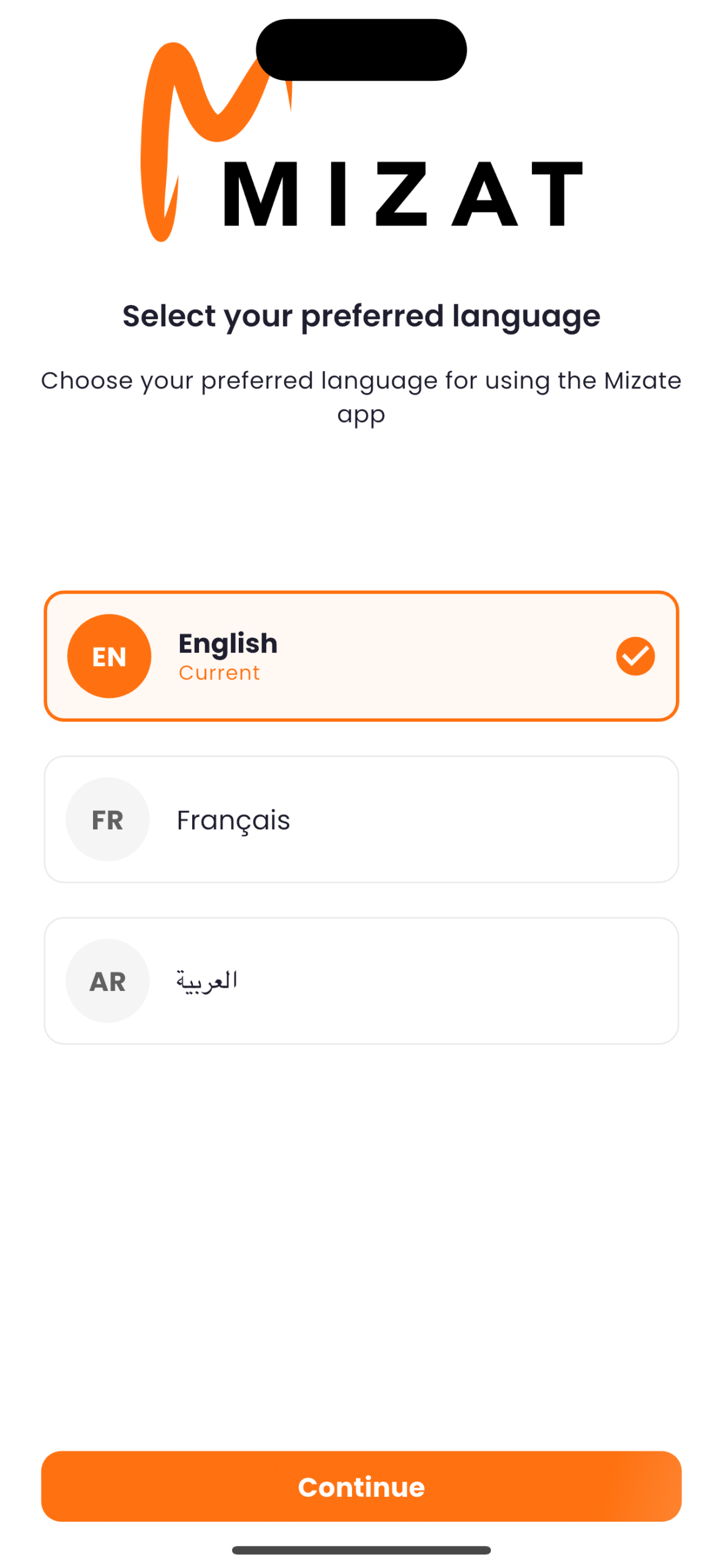Viewport: 723px width, 1568px height.
Task: Tap the MIZAT wordmark text
Action: [403, 194]
